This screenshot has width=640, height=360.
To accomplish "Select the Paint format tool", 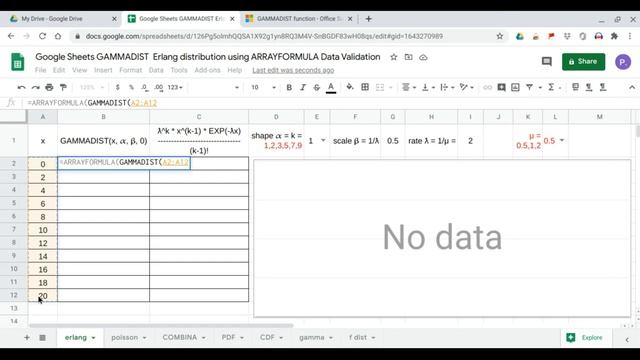I will pos(63,87).
